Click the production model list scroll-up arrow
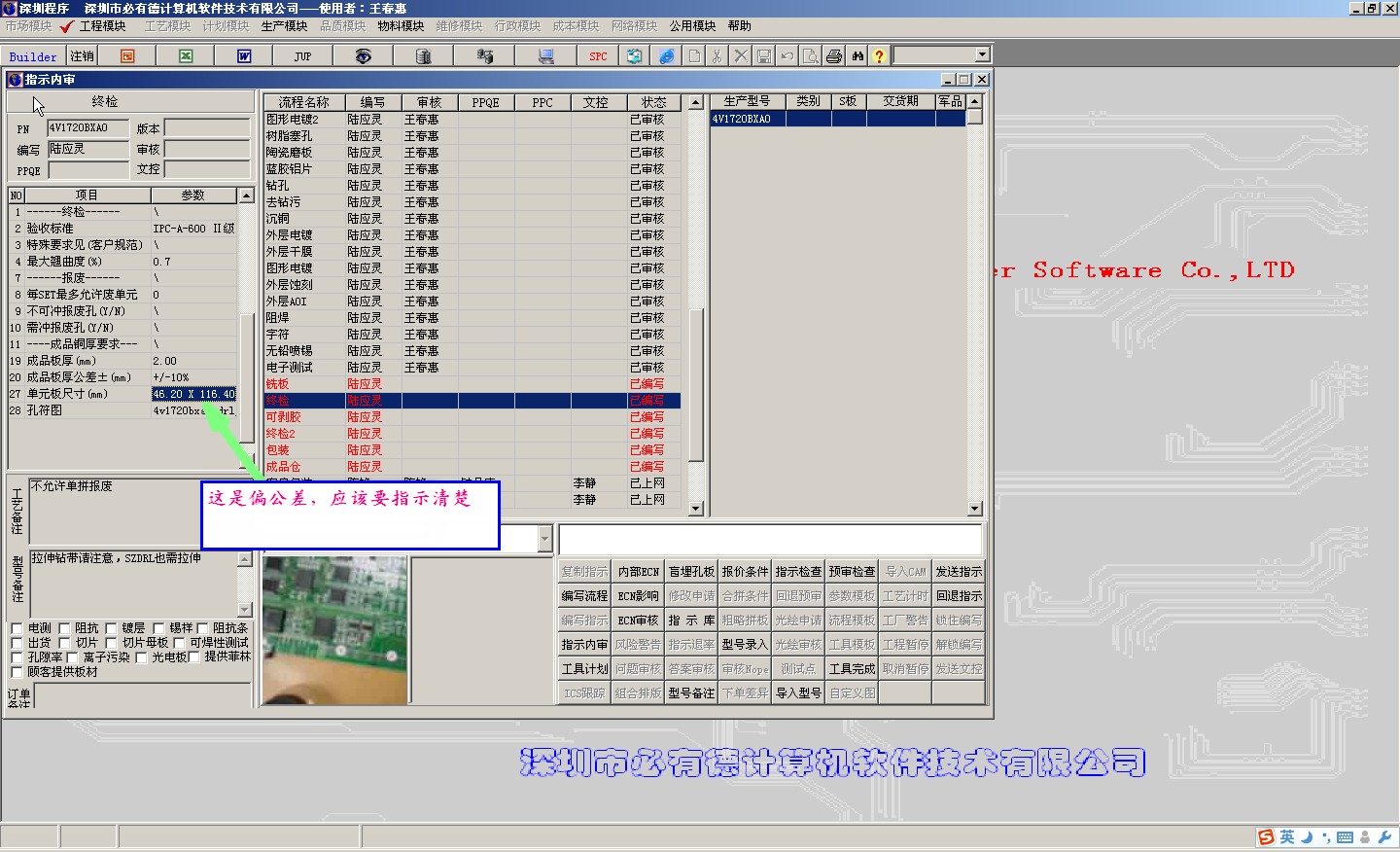1400x852 pixels. 974,101
